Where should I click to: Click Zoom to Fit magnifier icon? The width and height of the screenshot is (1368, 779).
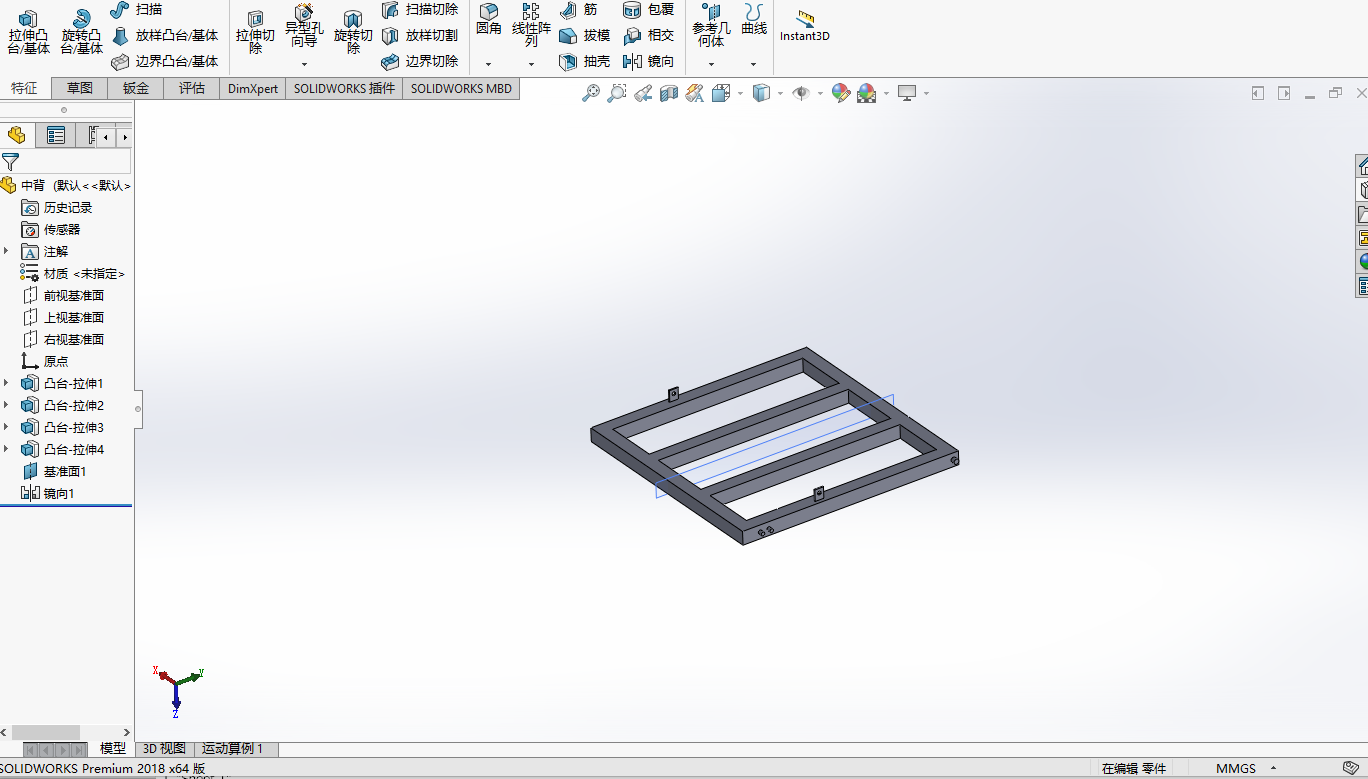point(591,93)
